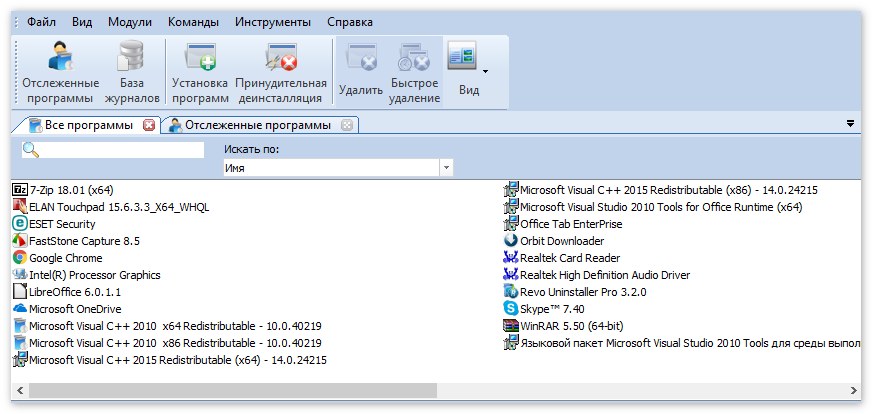Select Visual Studio 2010 Tools Office Runtime icon

tap(511, 207)
